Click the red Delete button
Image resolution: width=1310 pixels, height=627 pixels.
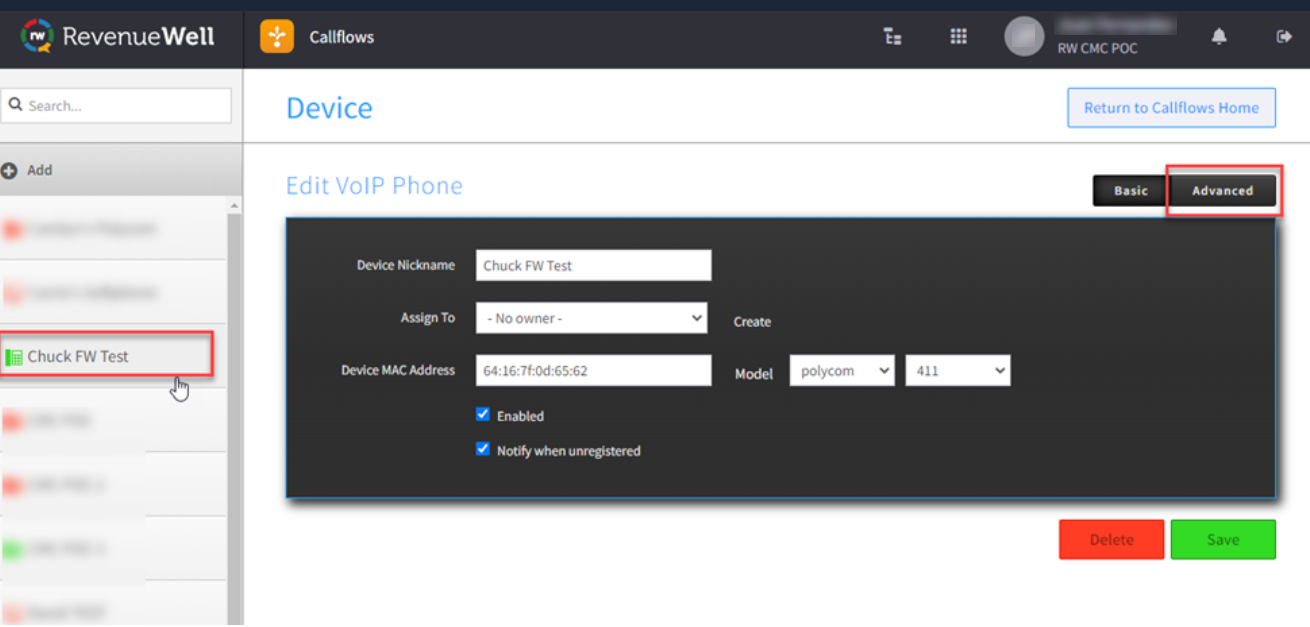[x=1112, y=540]
